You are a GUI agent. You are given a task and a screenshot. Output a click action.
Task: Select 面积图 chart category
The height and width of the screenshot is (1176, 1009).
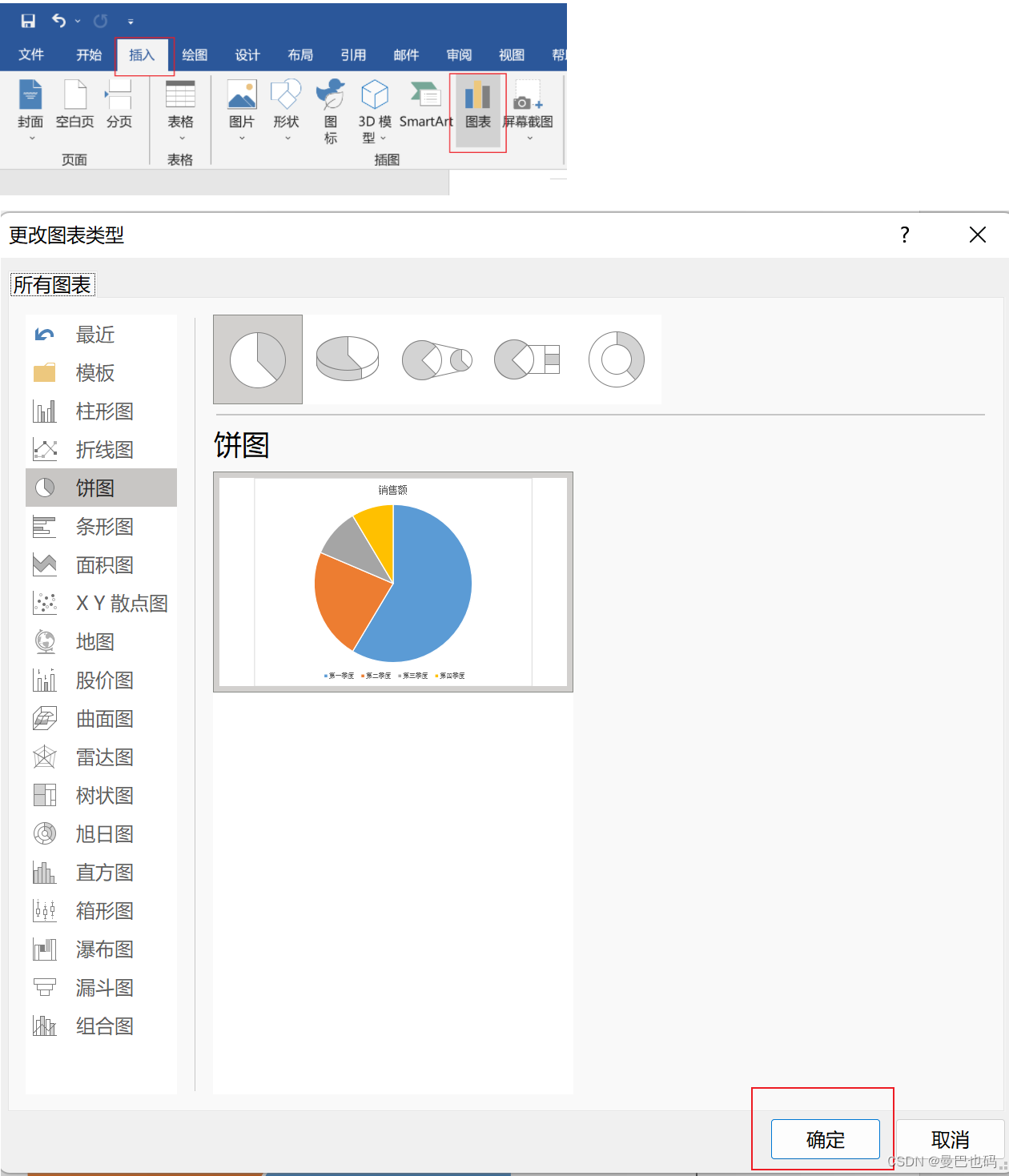click(x=102, y=564)
